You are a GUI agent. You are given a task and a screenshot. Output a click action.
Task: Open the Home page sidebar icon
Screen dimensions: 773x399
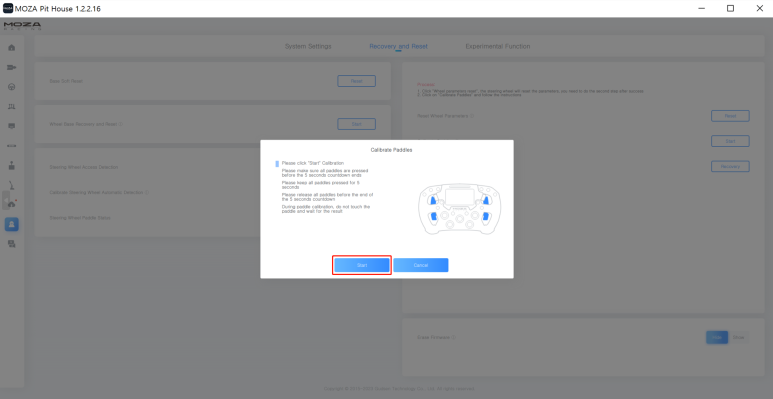pyautogui.click(x=12, y=47)
